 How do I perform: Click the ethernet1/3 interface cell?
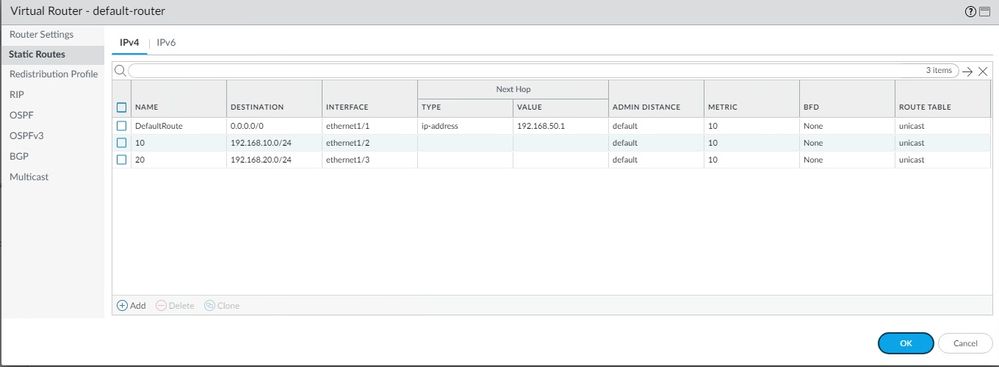(x=348, y=160)
